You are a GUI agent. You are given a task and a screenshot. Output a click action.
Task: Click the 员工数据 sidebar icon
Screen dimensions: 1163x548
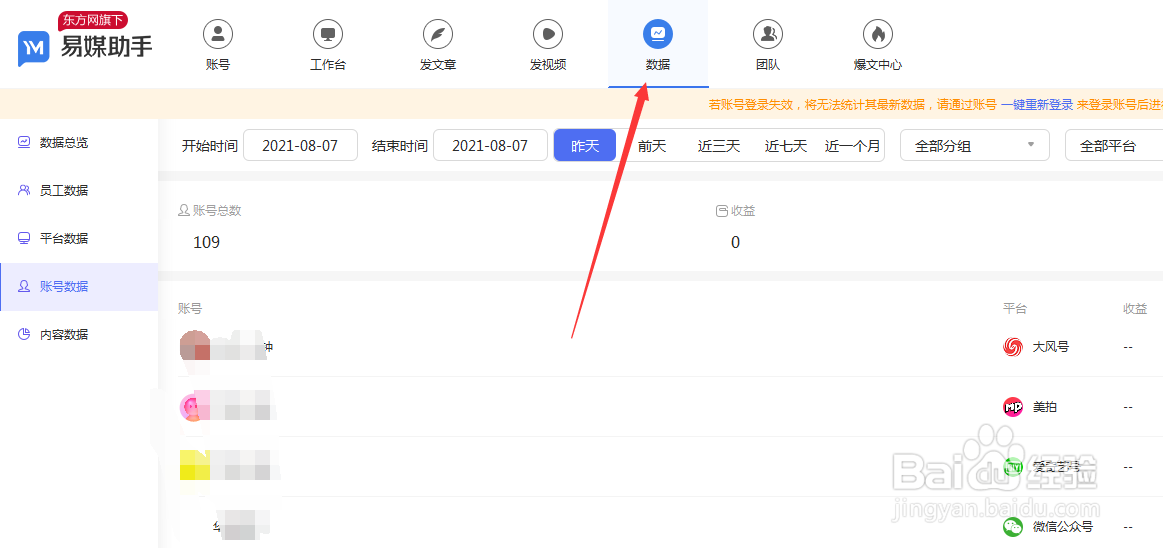(24, 191)
